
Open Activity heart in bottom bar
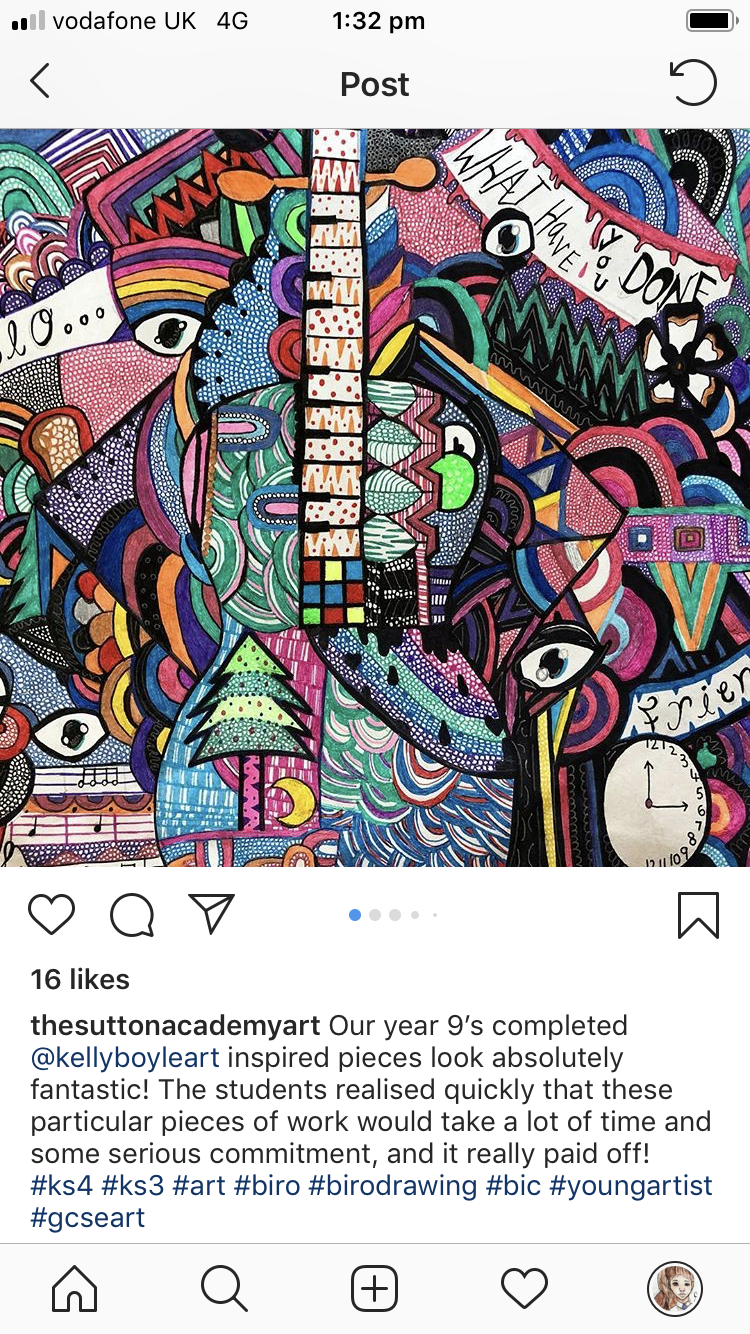[x=525, y=1288]
